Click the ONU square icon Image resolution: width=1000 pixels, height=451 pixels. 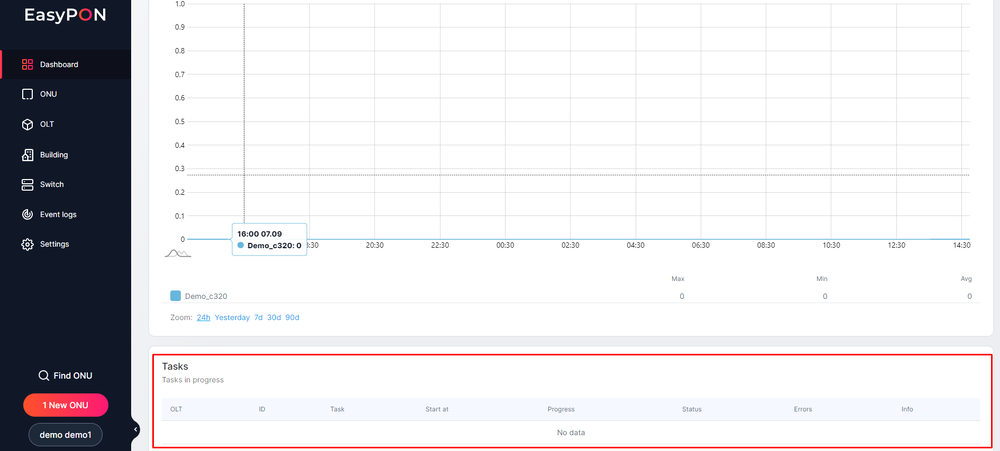(28, 95)
